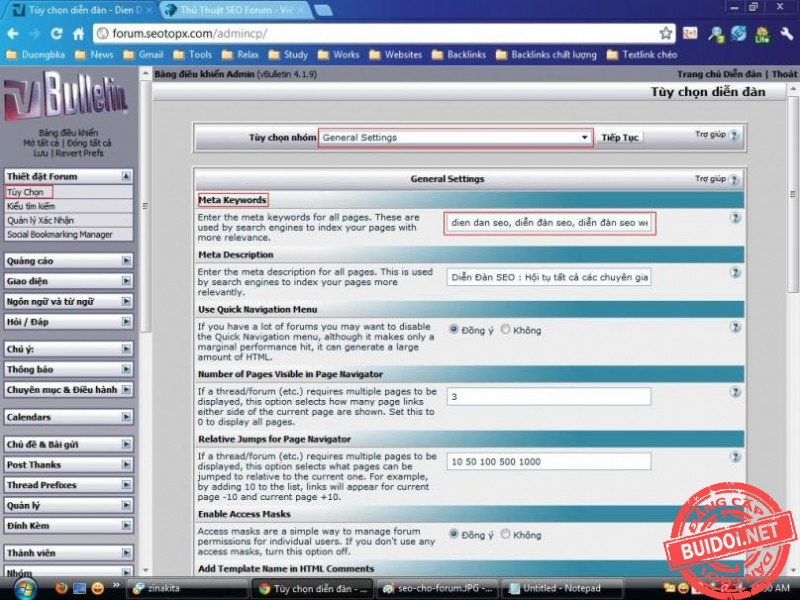Click help icon beside Meta Description field

(735, 272)
